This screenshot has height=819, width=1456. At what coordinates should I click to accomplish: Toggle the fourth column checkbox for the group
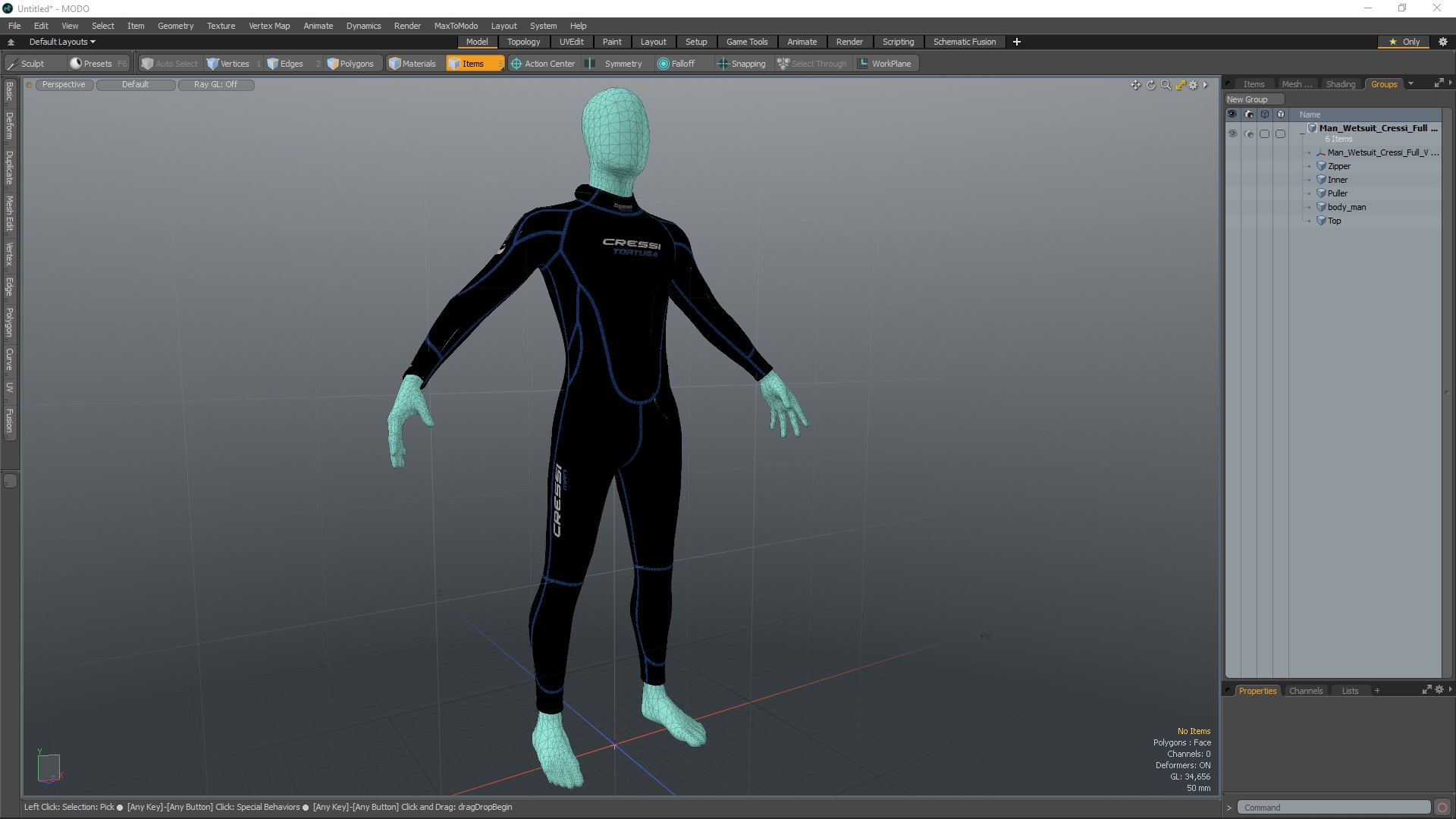click(1281, 133)
